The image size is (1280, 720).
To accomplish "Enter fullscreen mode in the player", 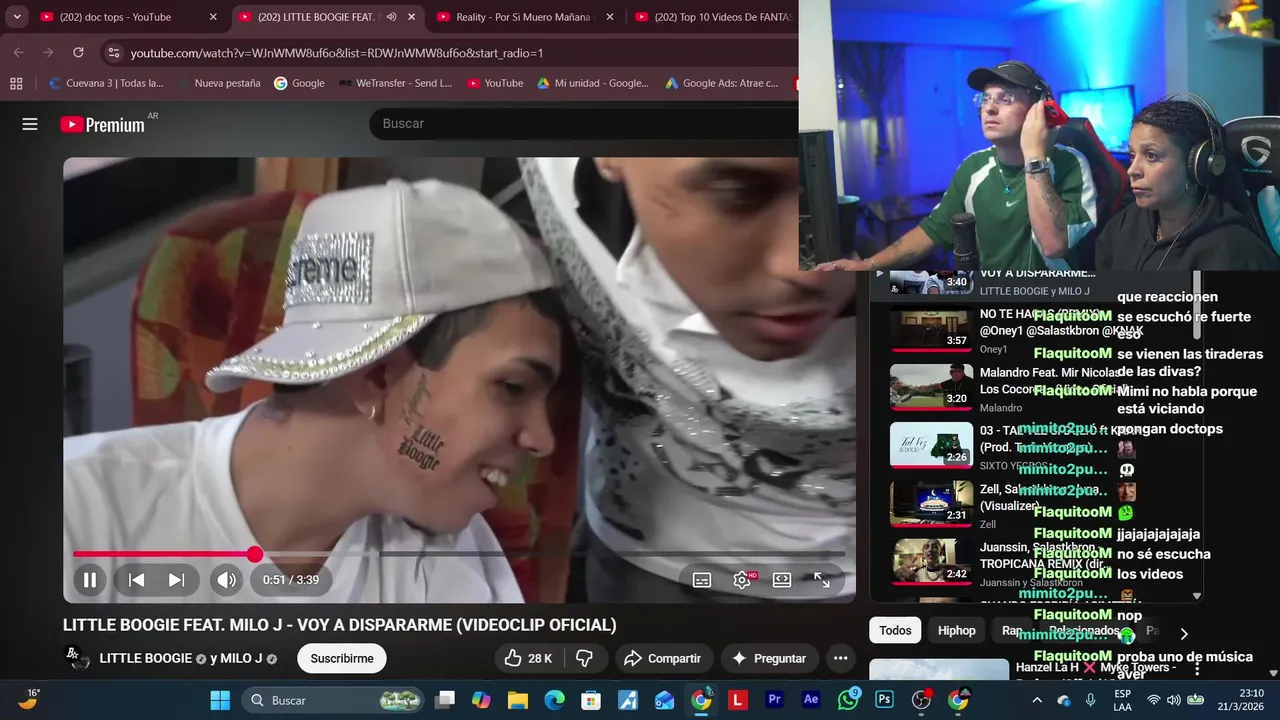I will (x=822, y=580).
